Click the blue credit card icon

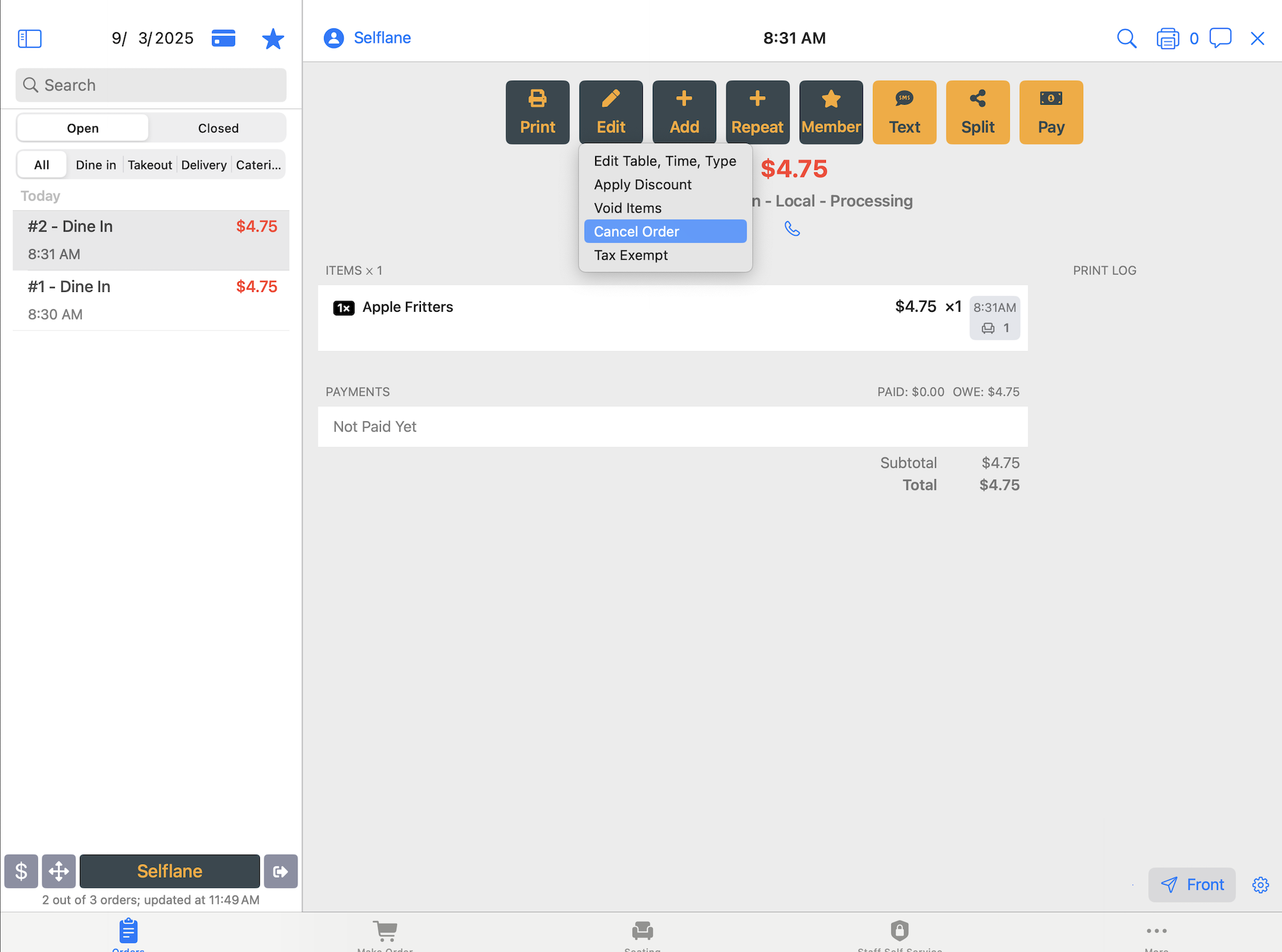coord(223,38)
